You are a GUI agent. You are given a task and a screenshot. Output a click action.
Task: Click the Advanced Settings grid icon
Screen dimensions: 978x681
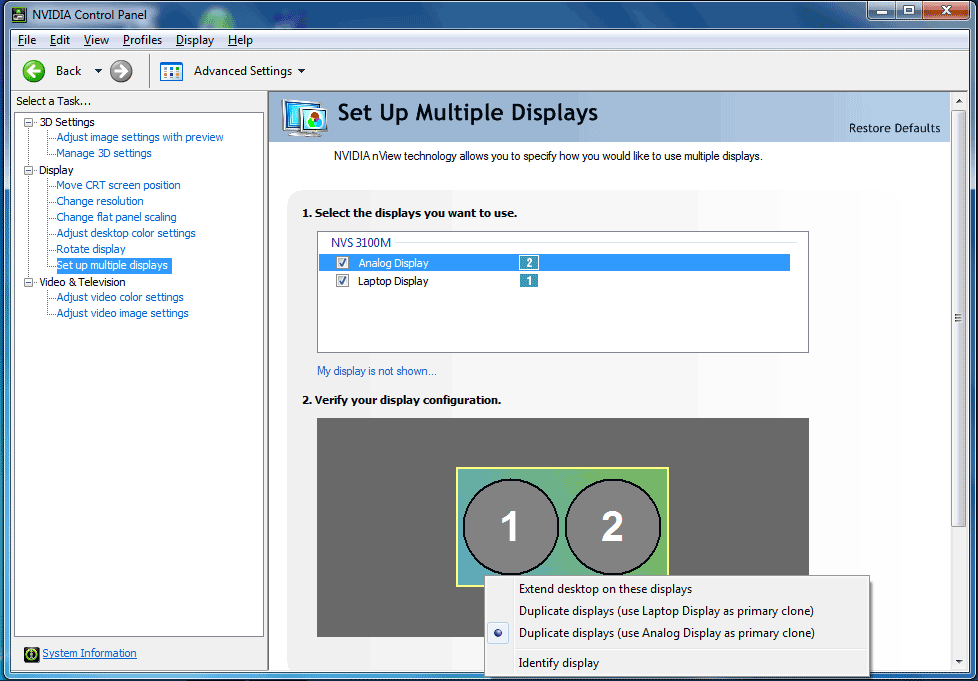171,71
